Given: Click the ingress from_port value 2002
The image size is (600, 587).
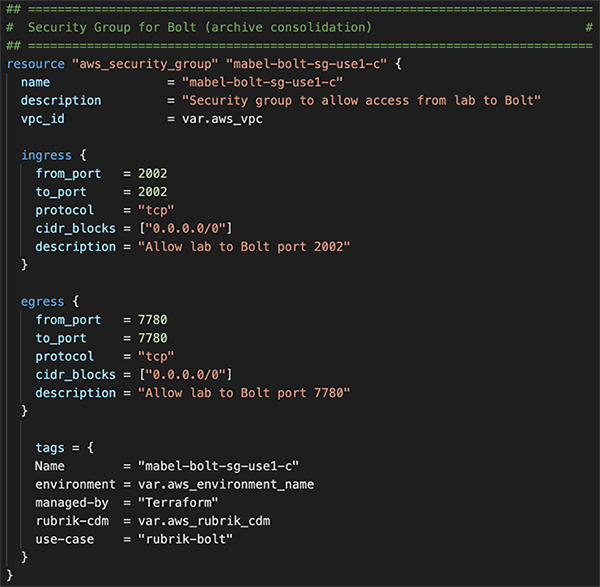Looking at the screenshot, I should 153,173.
